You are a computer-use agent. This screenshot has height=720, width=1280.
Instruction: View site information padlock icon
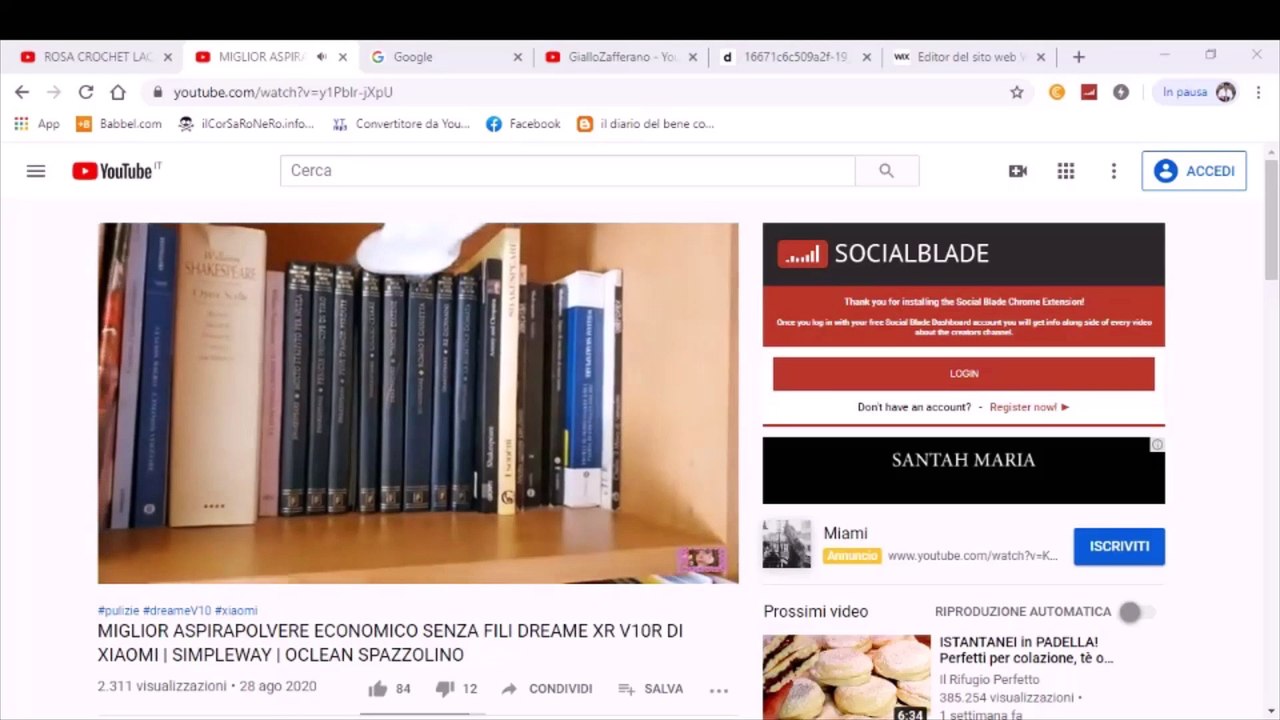pos(157,92)
